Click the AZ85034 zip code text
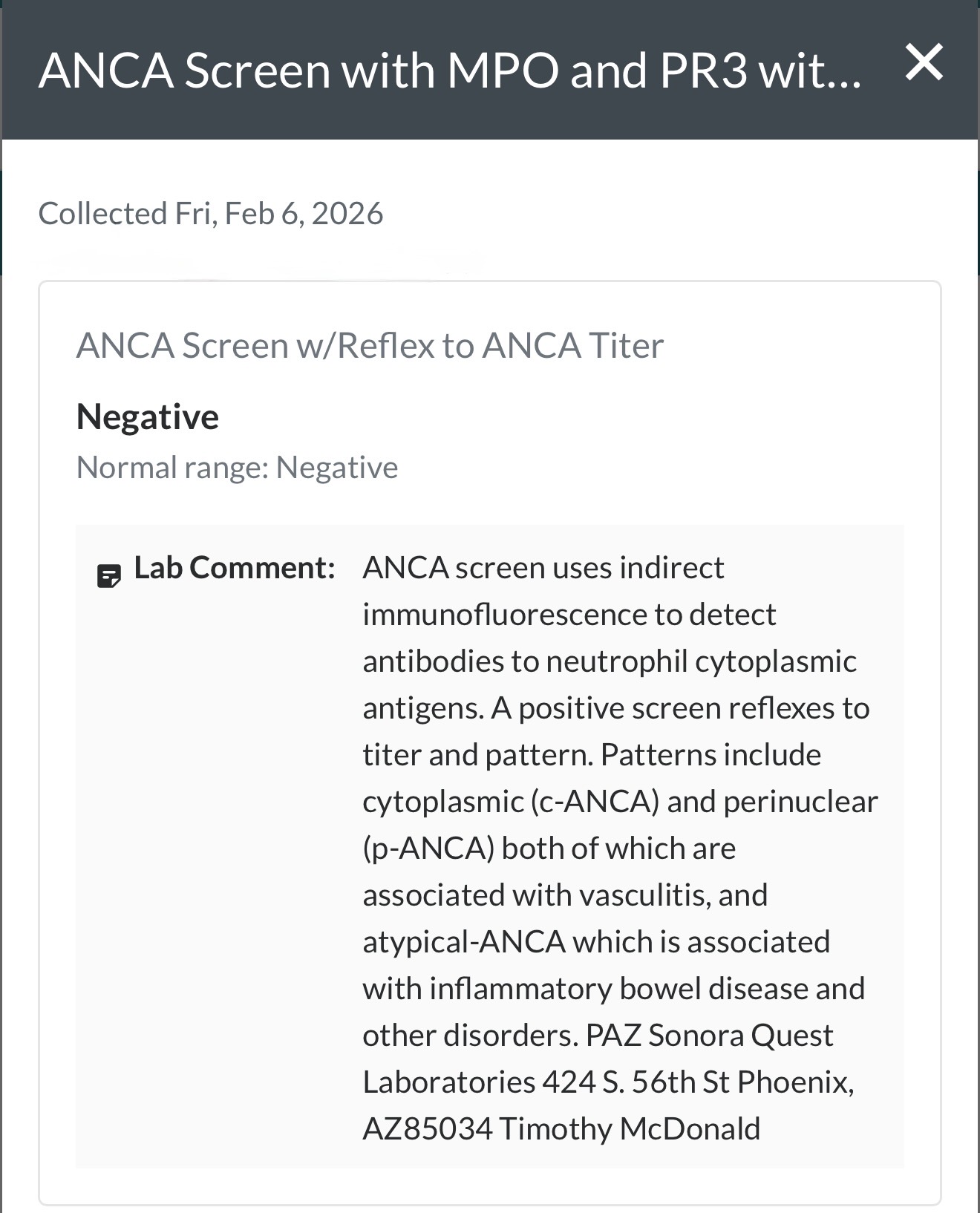This screenshot has width=980, height=1213. pos(427,1129)
